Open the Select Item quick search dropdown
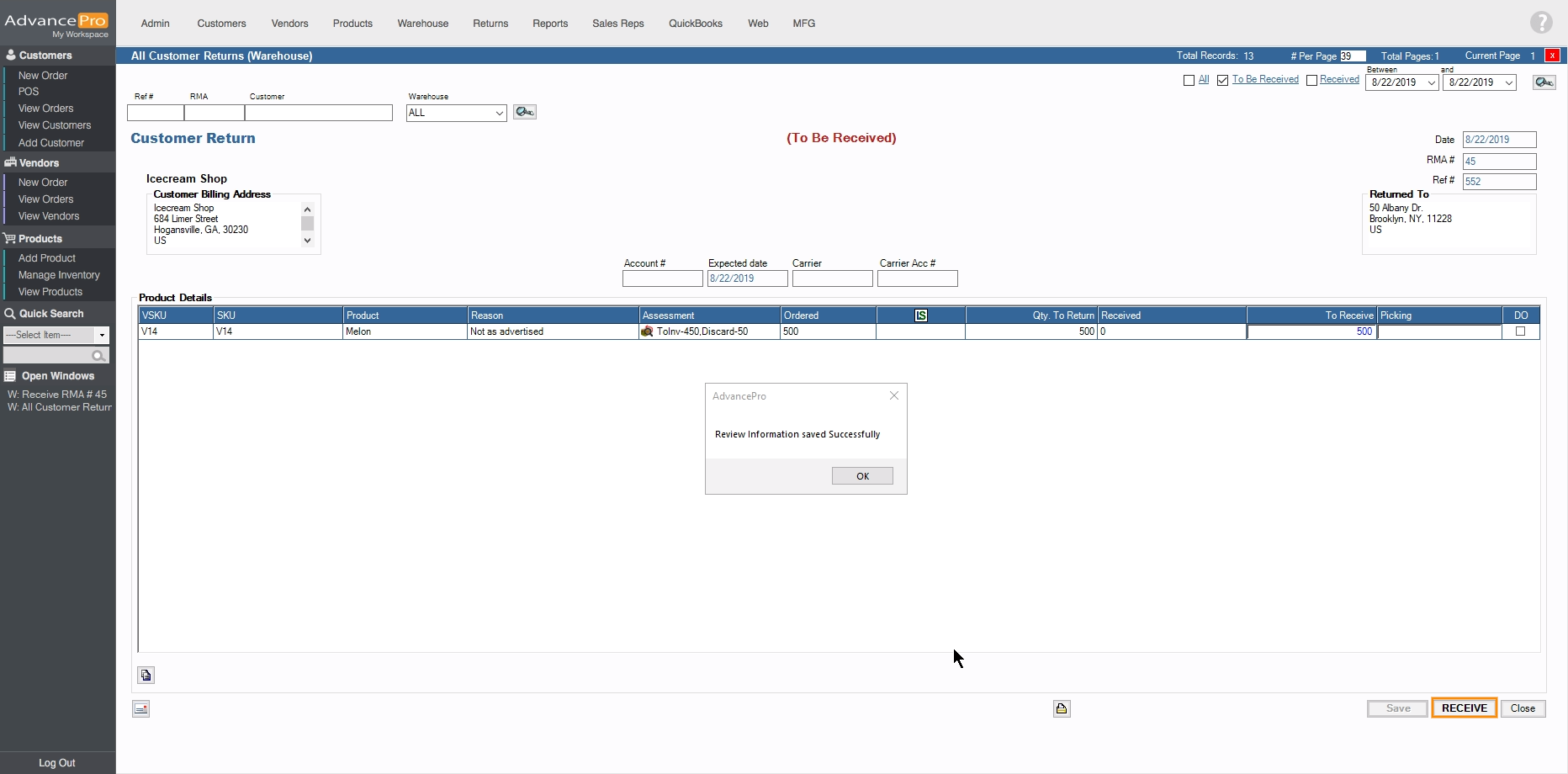Image resolution: width=1568 pixels, height=774 pixels. [x=102, y=335]
